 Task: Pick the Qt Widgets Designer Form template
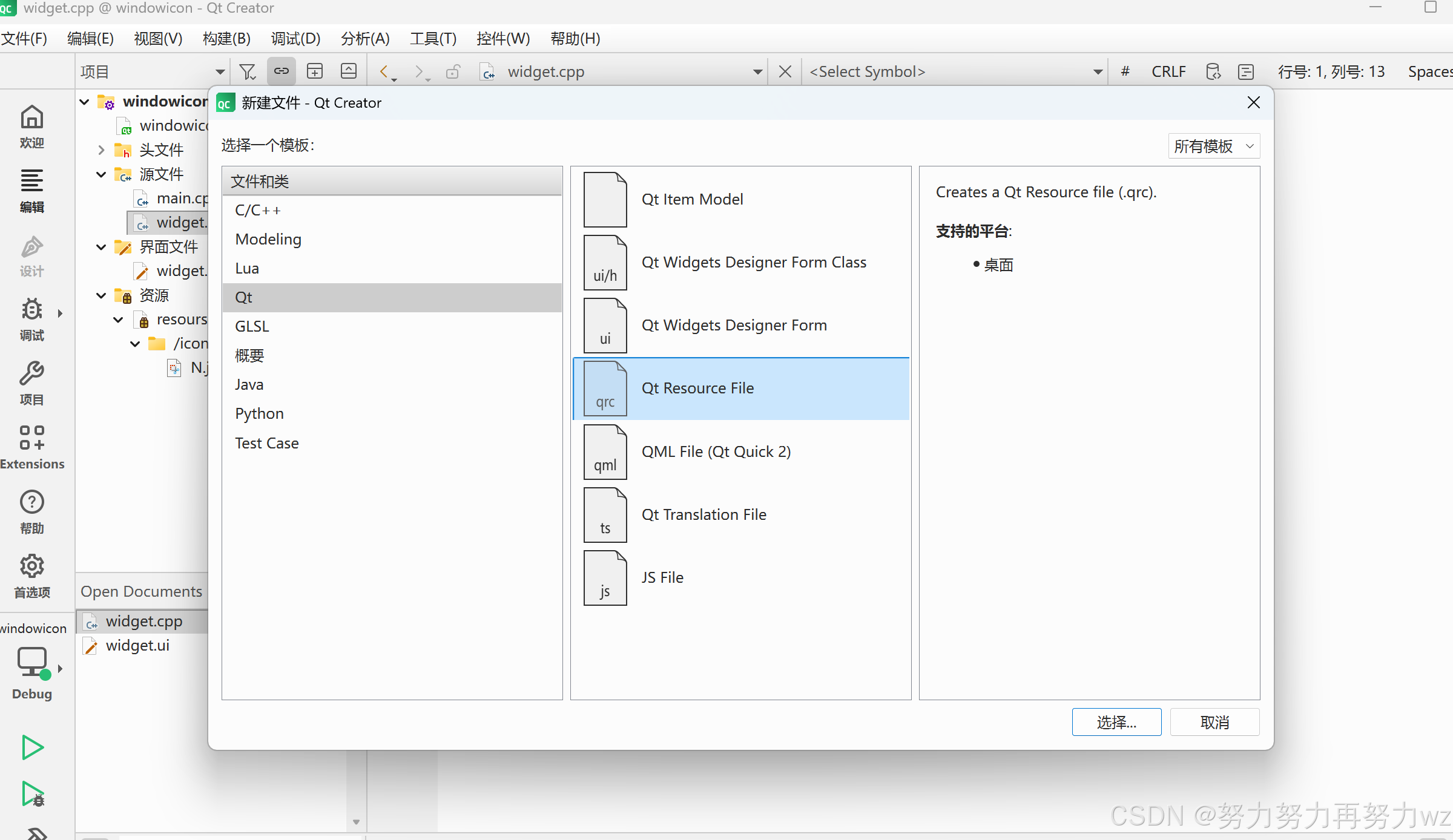point(741,325)
